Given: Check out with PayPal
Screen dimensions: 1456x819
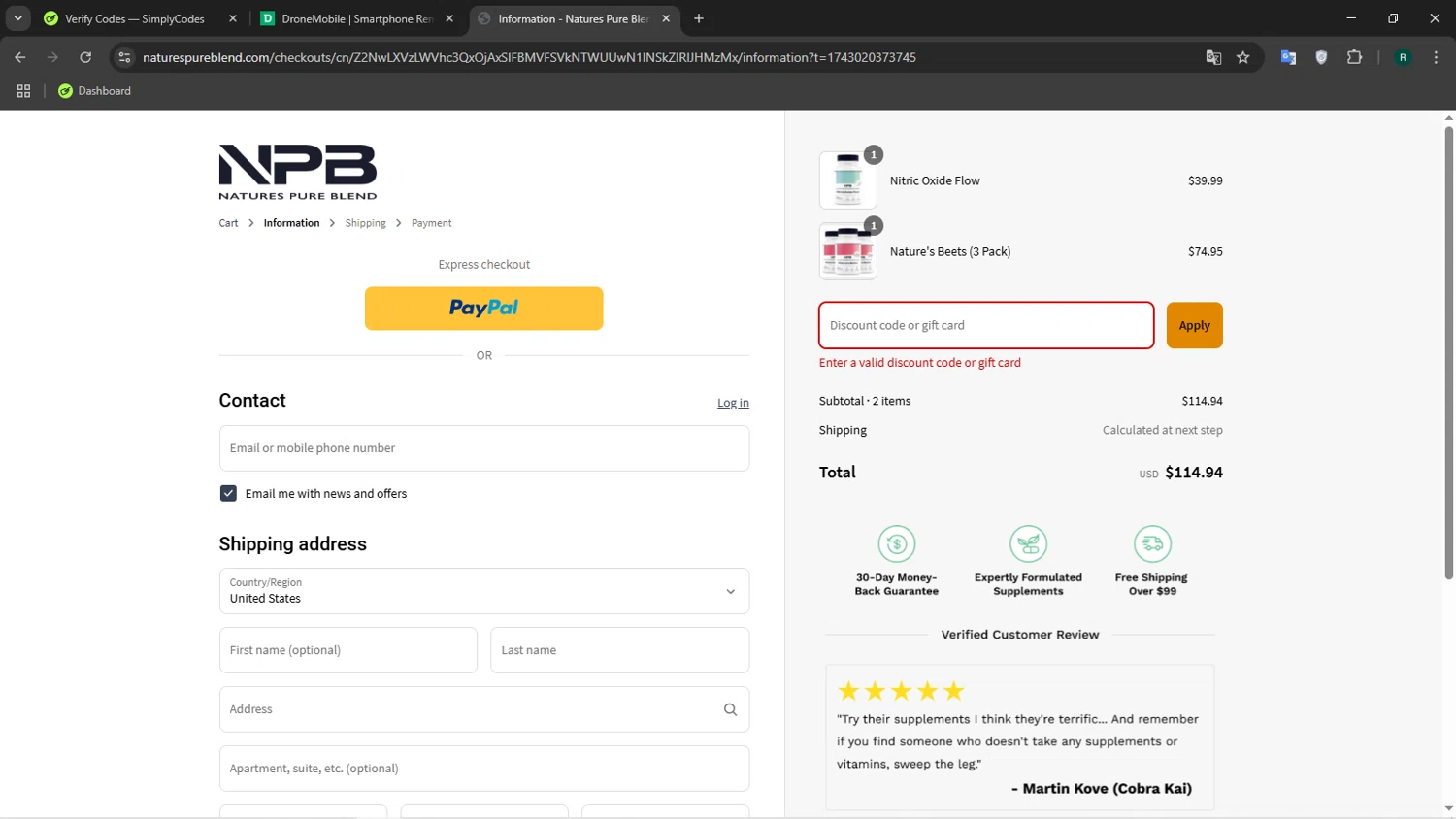Looking at the screenshot, I should 483,309.
